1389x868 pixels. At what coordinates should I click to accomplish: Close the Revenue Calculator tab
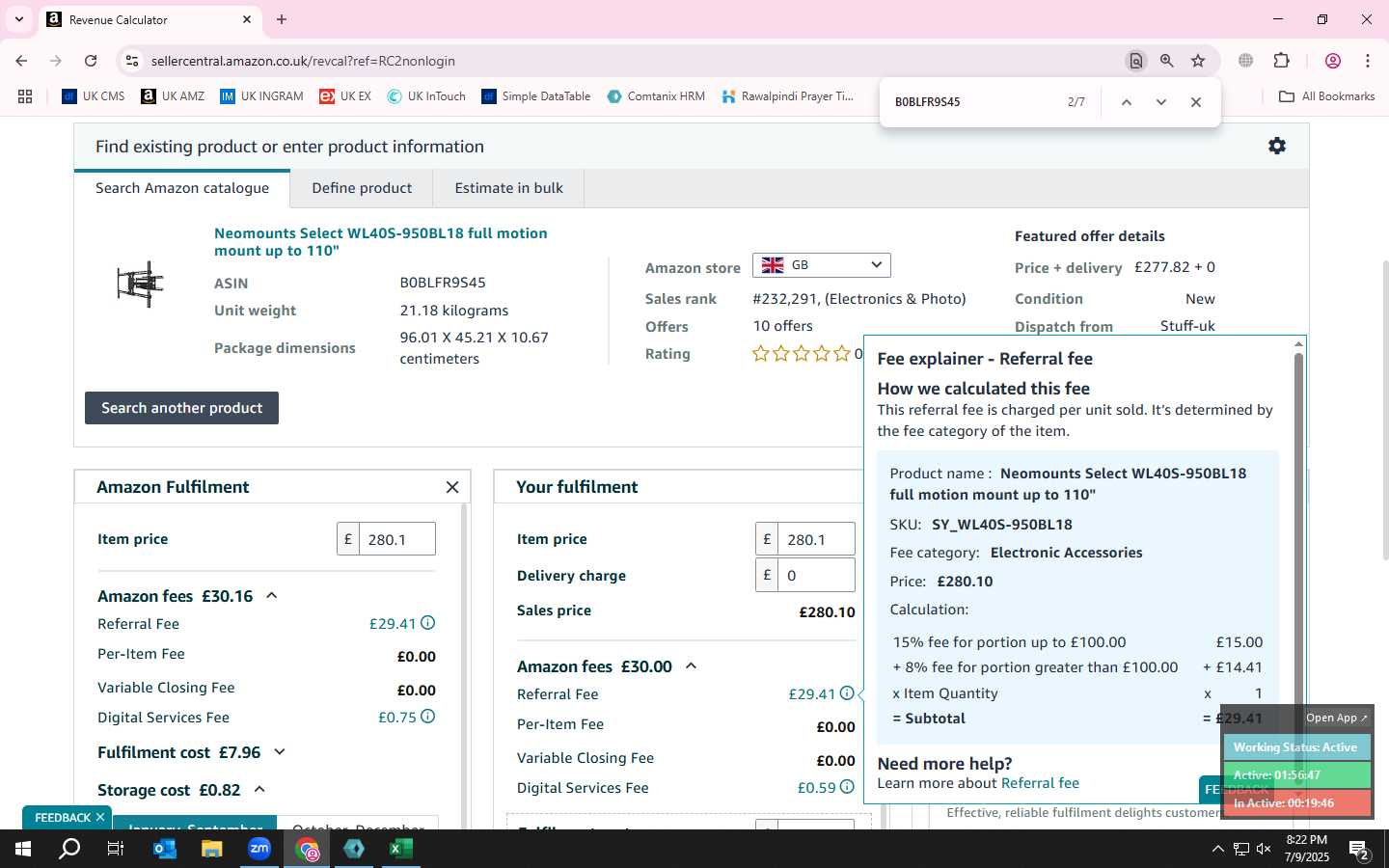click(x=247, y=19)
